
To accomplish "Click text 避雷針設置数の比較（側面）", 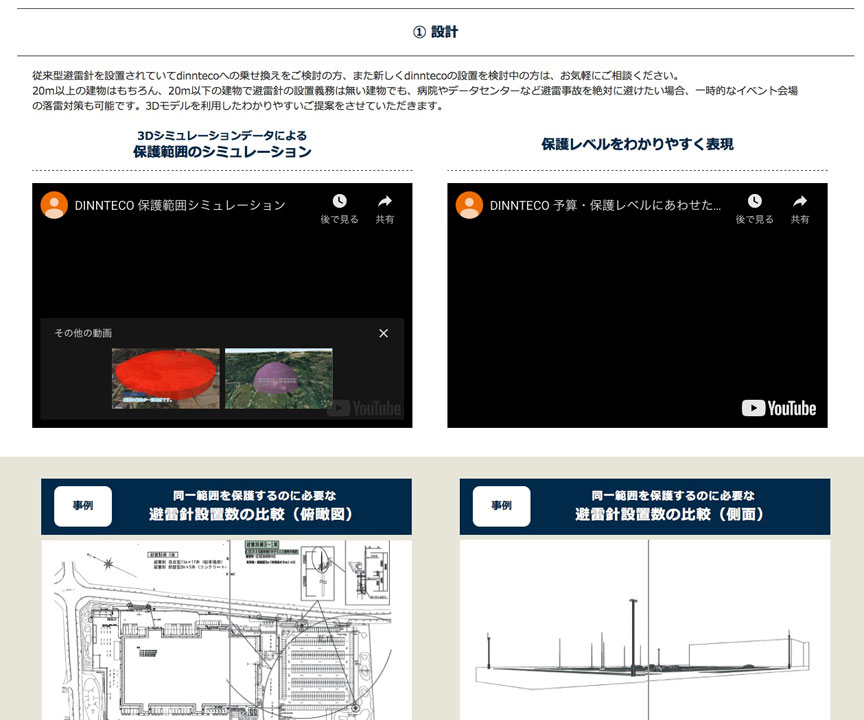I will pos(673,514).
